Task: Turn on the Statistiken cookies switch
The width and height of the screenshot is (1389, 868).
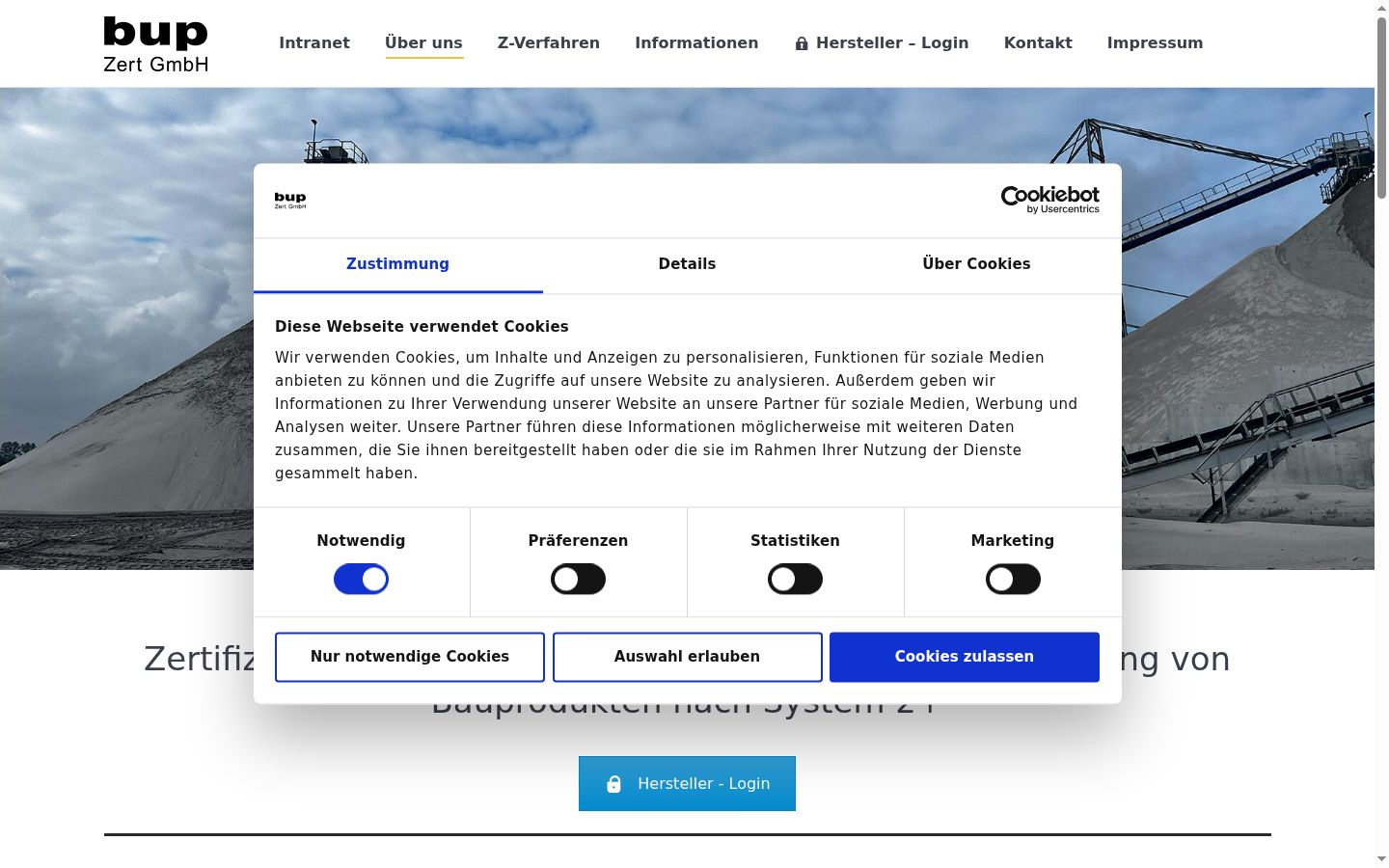Action: (795, 579)
